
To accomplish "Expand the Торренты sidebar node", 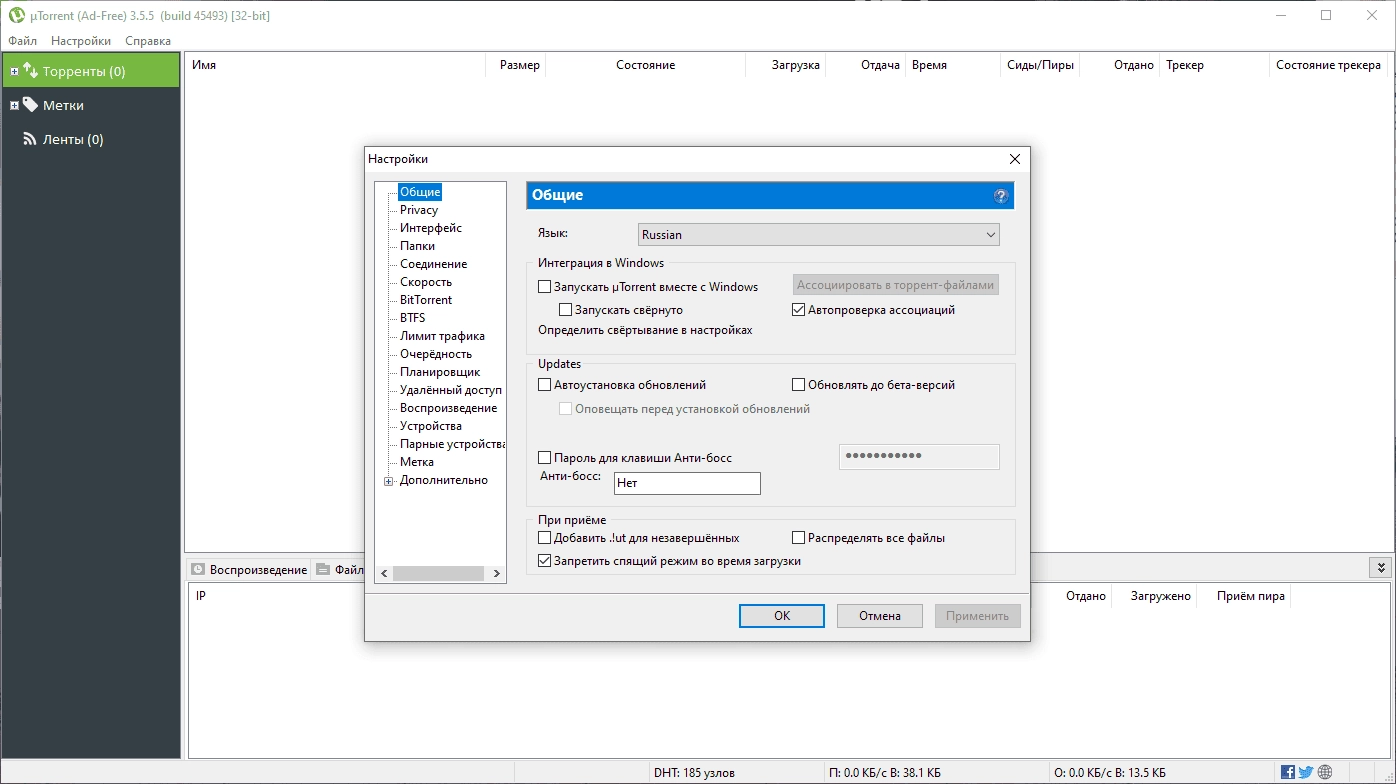I will (14, 72).
